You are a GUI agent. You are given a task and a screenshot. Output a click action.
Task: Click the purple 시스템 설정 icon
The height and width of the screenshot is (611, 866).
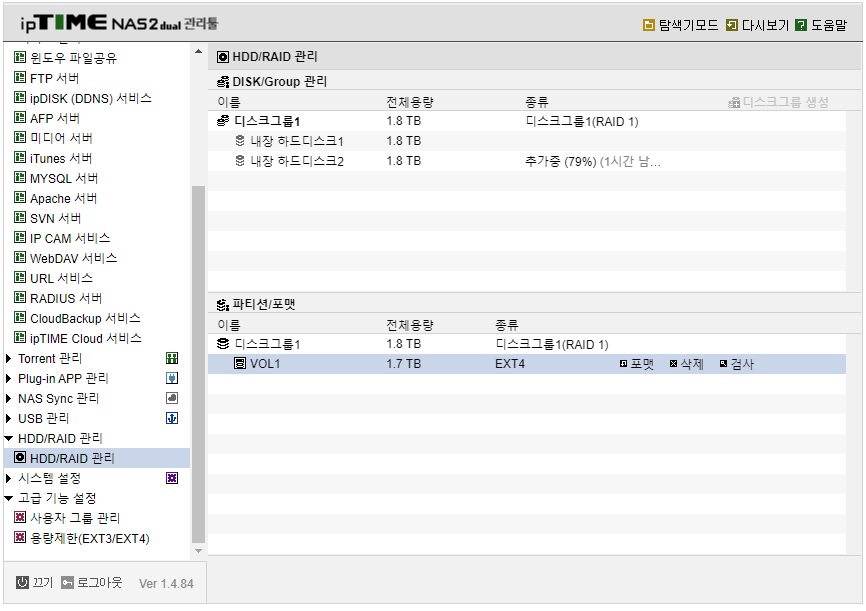[172, 478]
